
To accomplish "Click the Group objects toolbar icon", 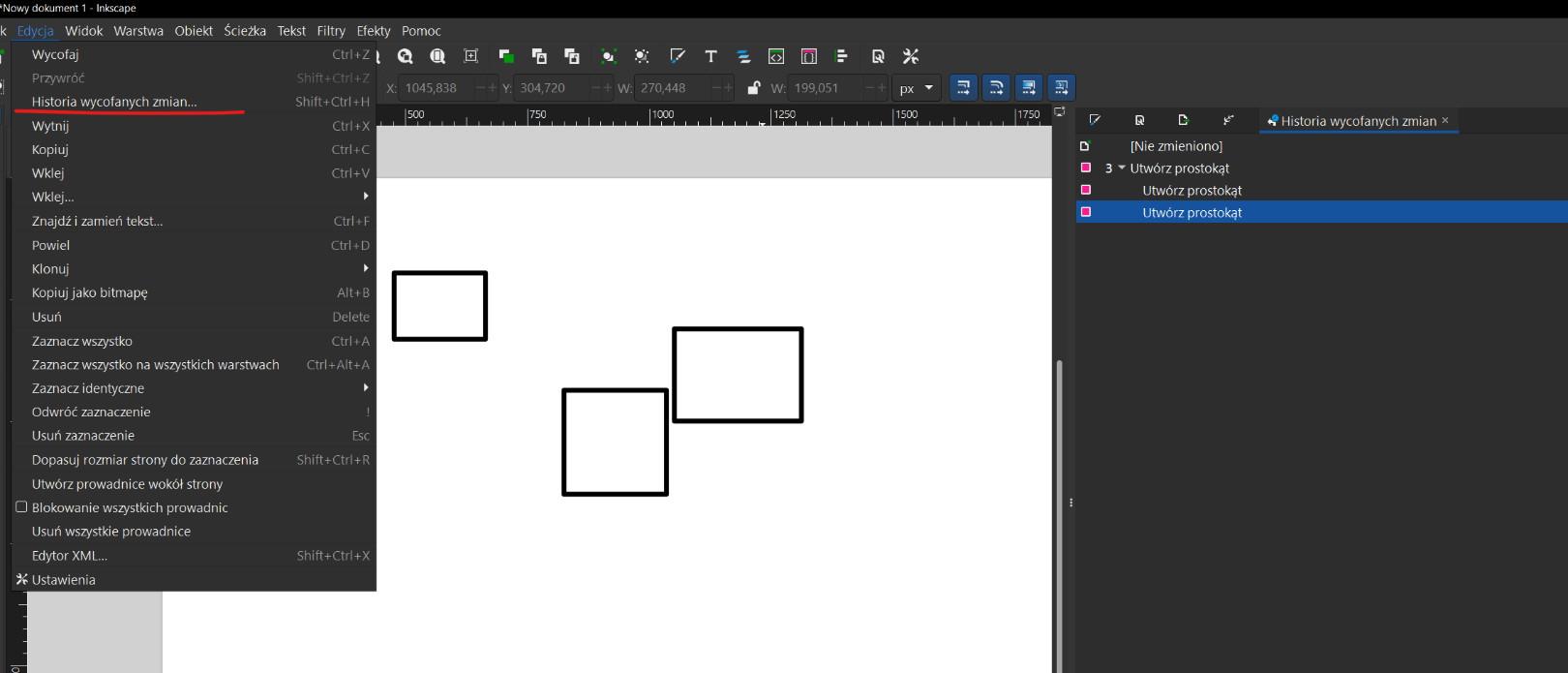I will (608, 56).
